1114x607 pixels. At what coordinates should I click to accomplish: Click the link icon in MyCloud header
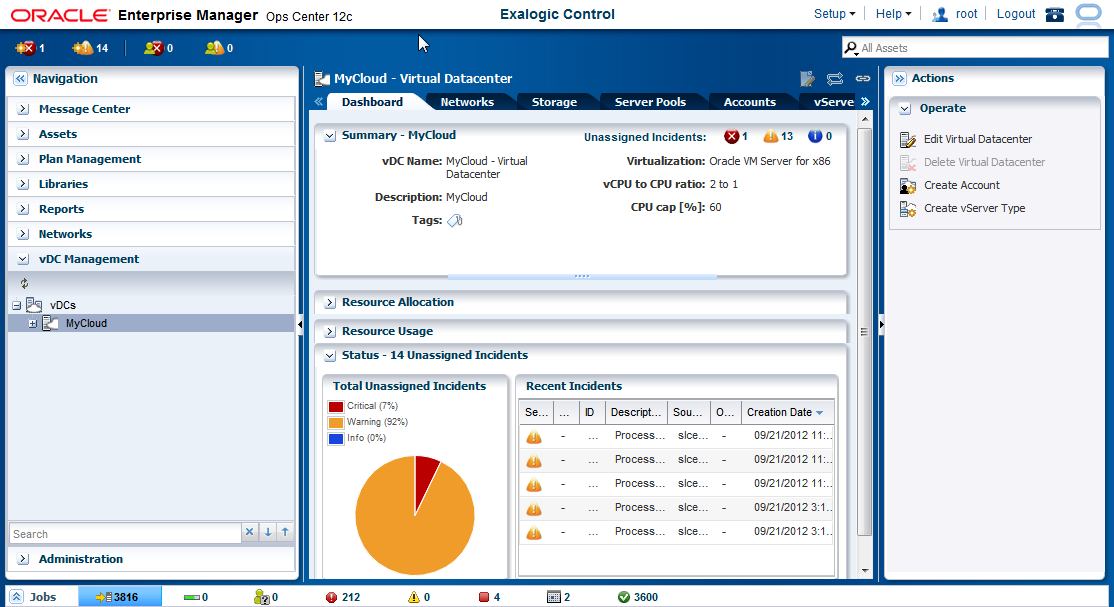click(x=862, y=78)
